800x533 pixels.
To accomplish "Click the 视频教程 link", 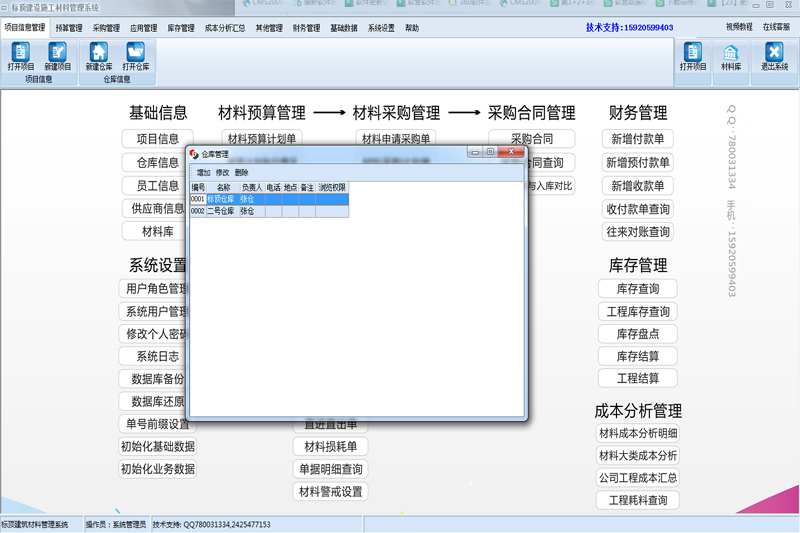I will [x=739, y=27].
